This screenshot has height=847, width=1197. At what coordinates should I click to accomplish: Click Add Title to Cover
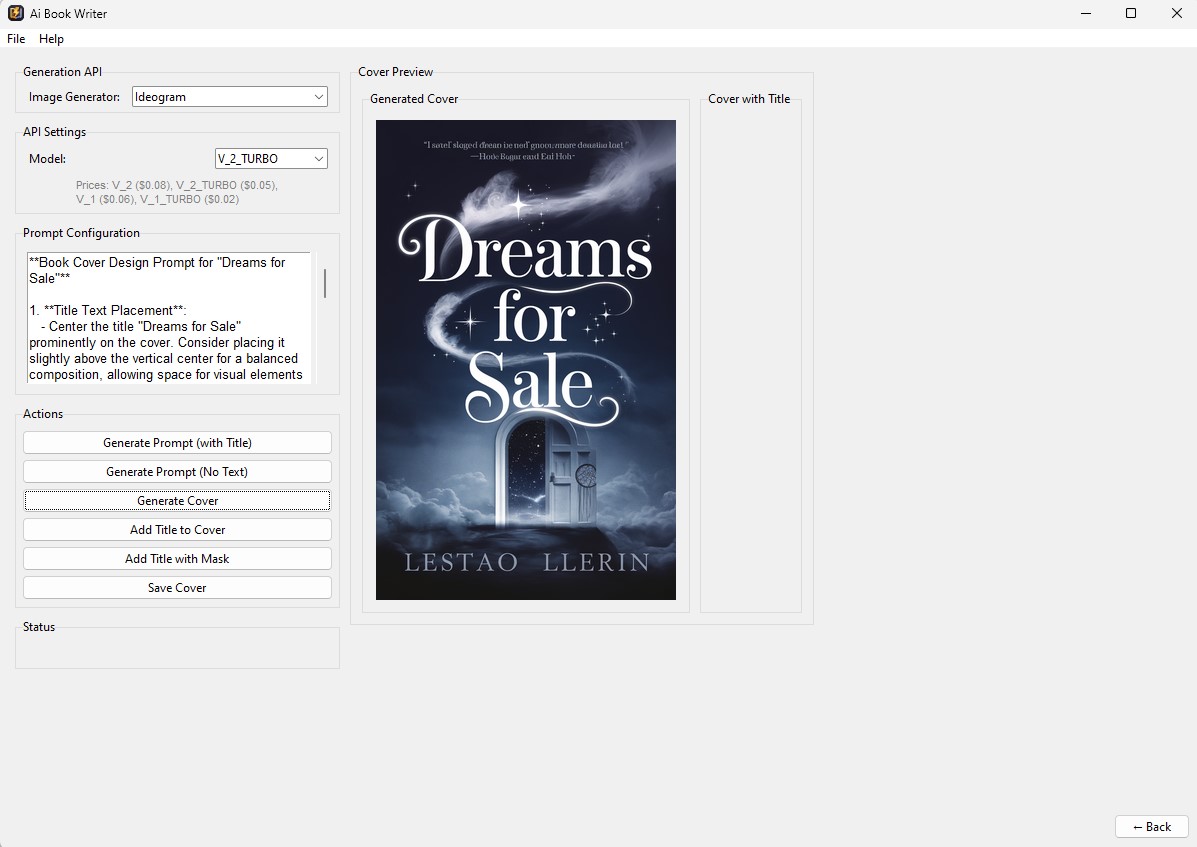177,529
